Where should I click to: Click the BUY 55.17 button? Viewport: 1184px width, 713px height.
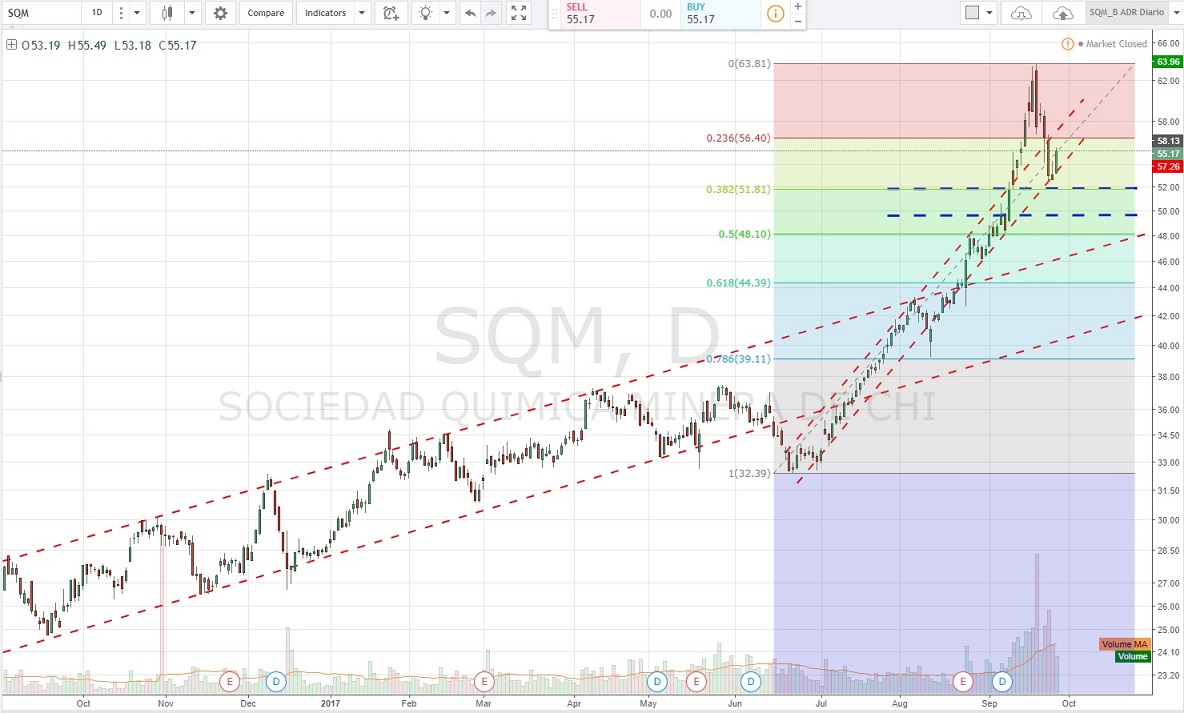tap(721, 14)
